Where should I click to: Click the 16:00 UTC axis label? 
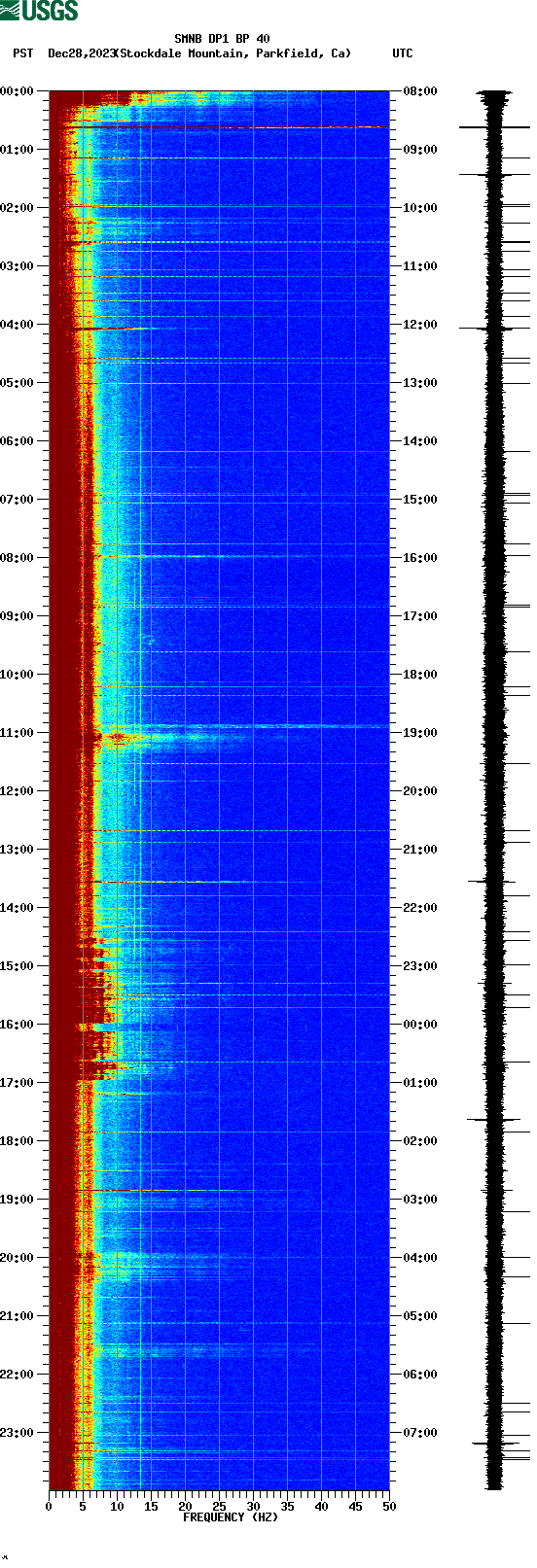[419, 558]
